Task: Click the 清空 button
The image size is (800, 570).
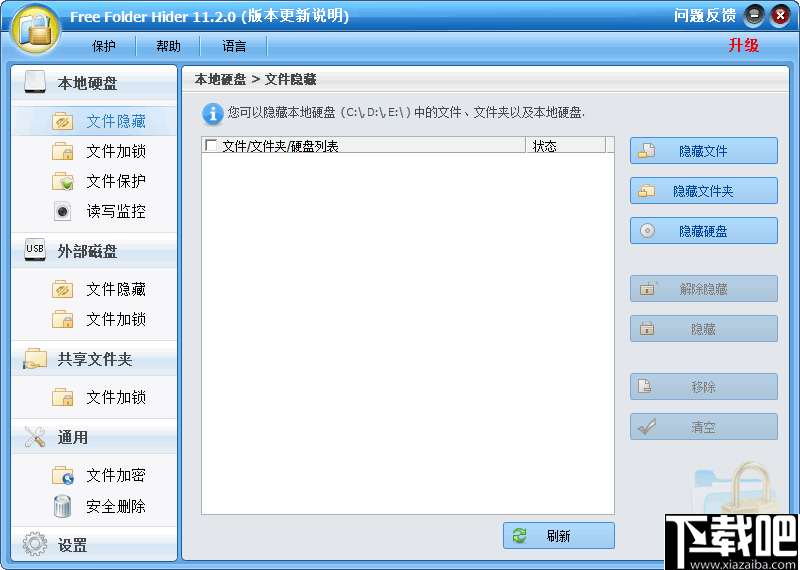Action: click(704, 427)
